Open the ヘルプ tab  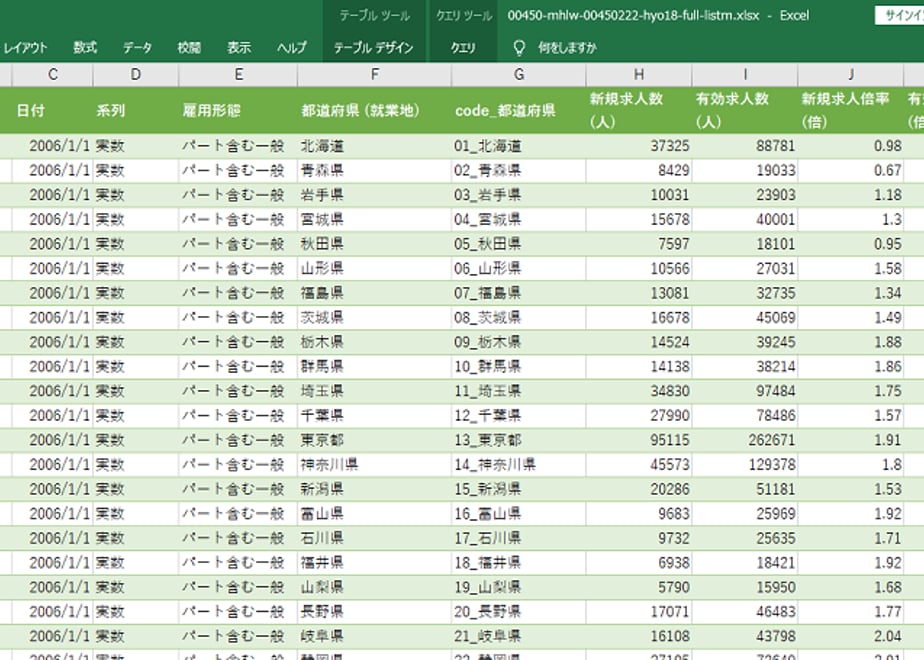coord(292,48)
